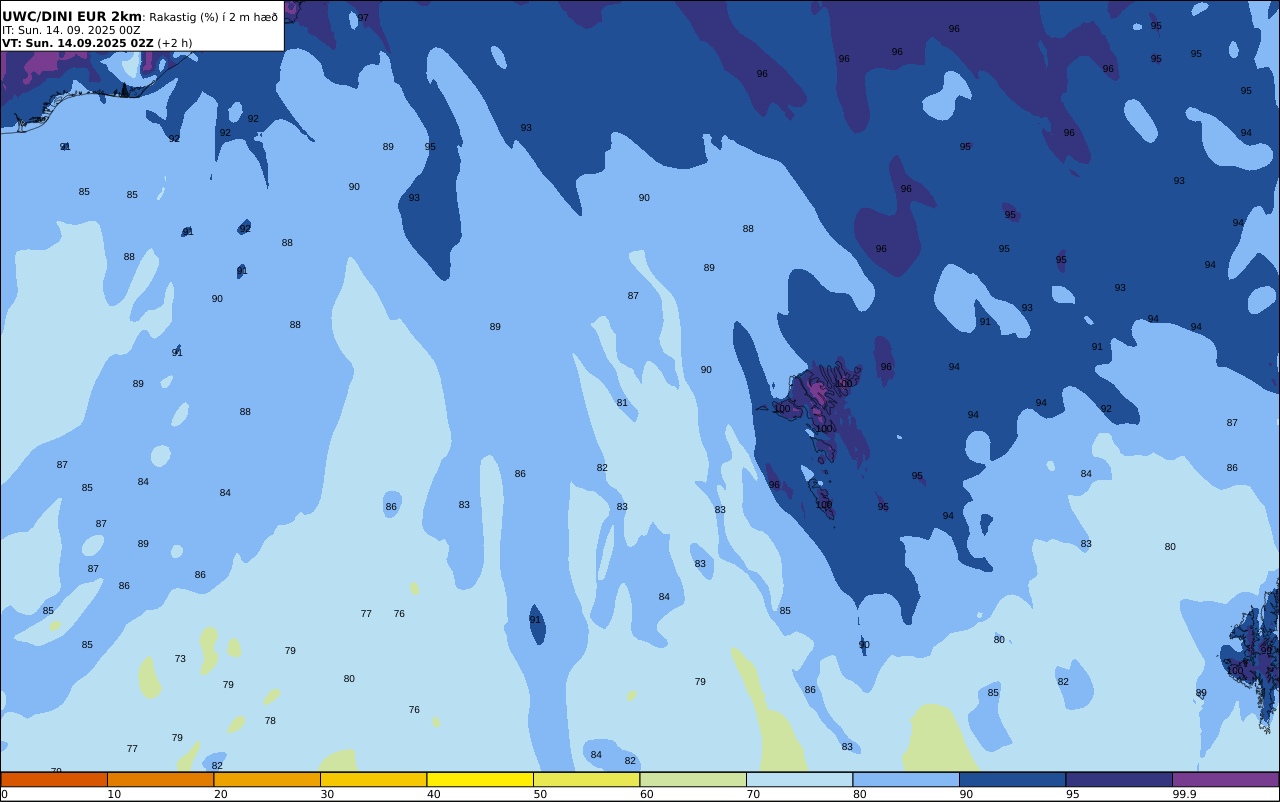
Task: Click the legend tick label '99.9'
Action: [x=1184, y=794]
